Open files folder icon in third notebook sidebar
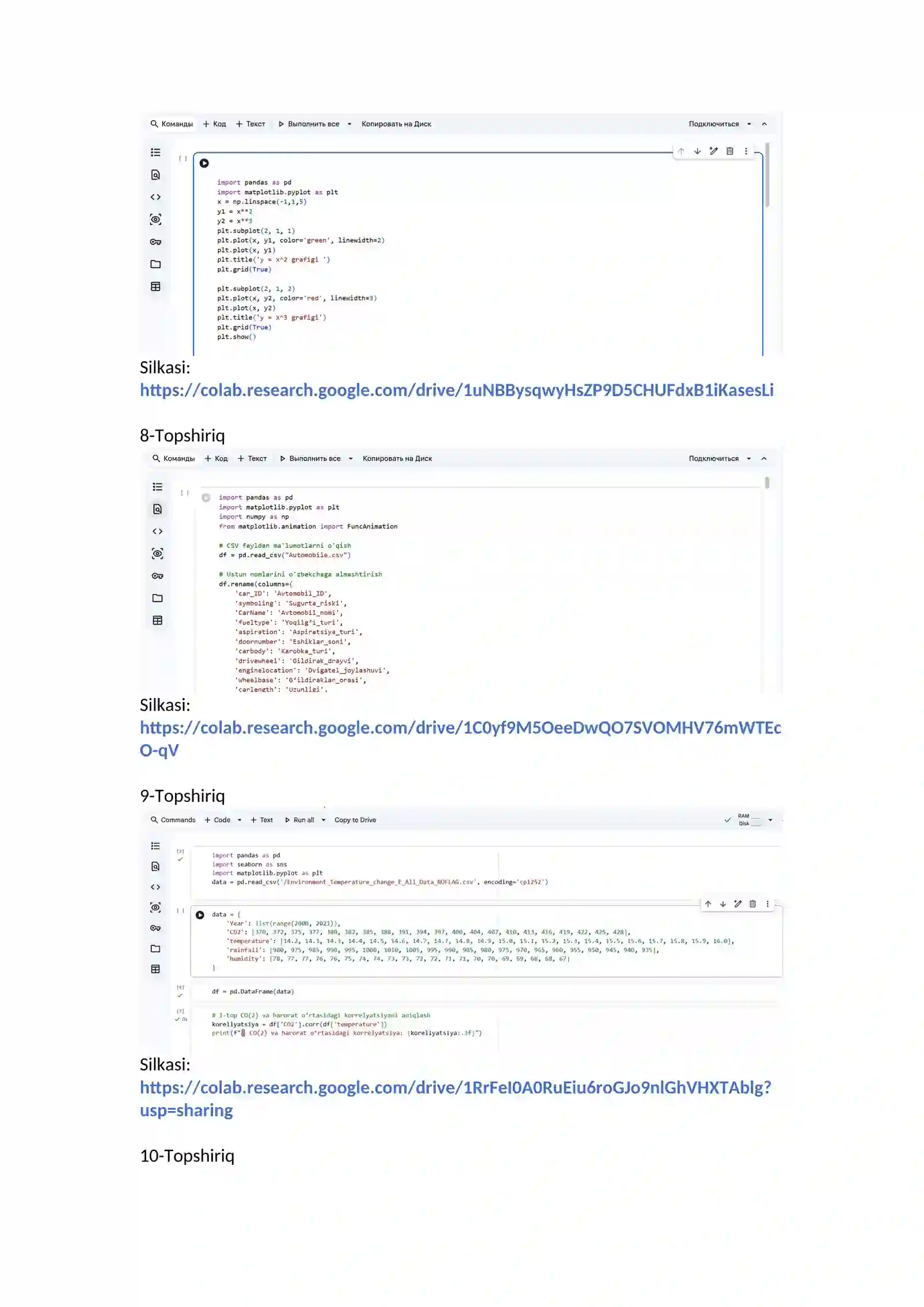 155,949
